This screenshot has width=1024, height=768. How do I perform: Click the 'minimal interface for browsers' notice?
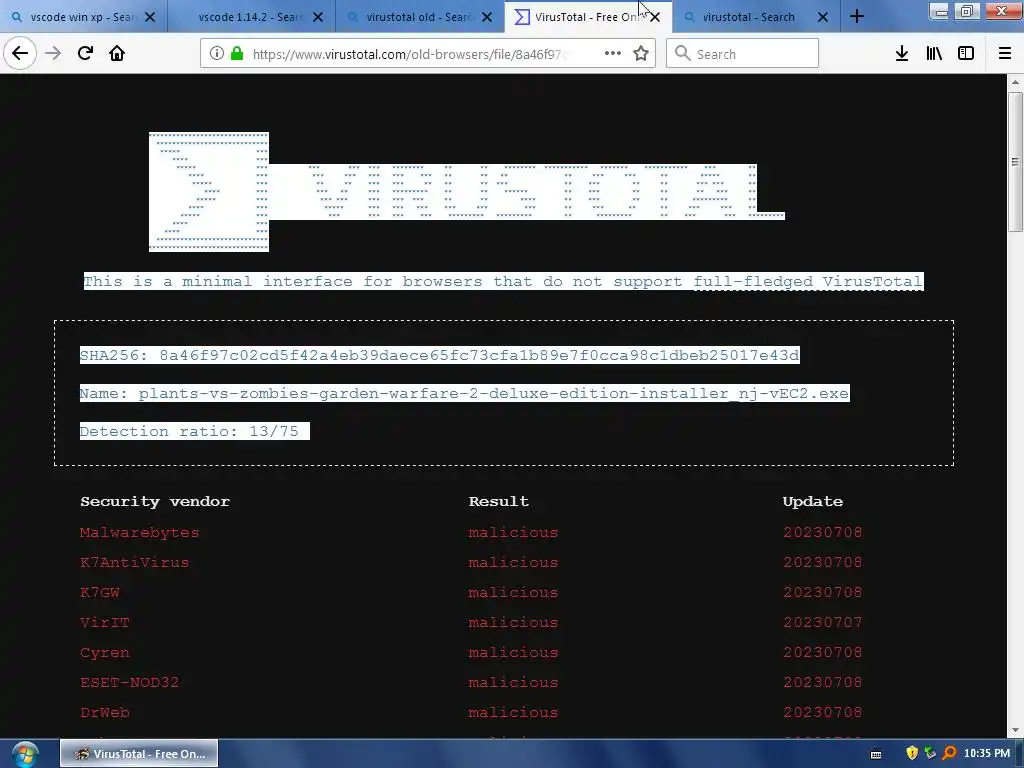pos(504,281)
